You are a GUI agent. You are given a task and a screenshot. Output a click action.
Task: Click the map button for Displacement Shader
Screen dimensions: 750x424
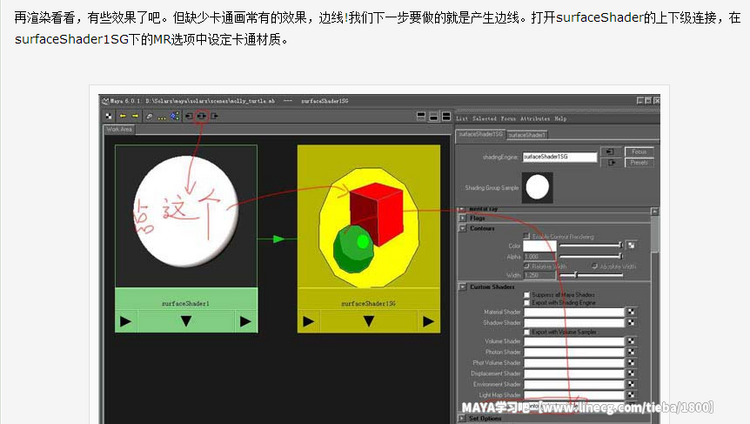coord(631,373)
